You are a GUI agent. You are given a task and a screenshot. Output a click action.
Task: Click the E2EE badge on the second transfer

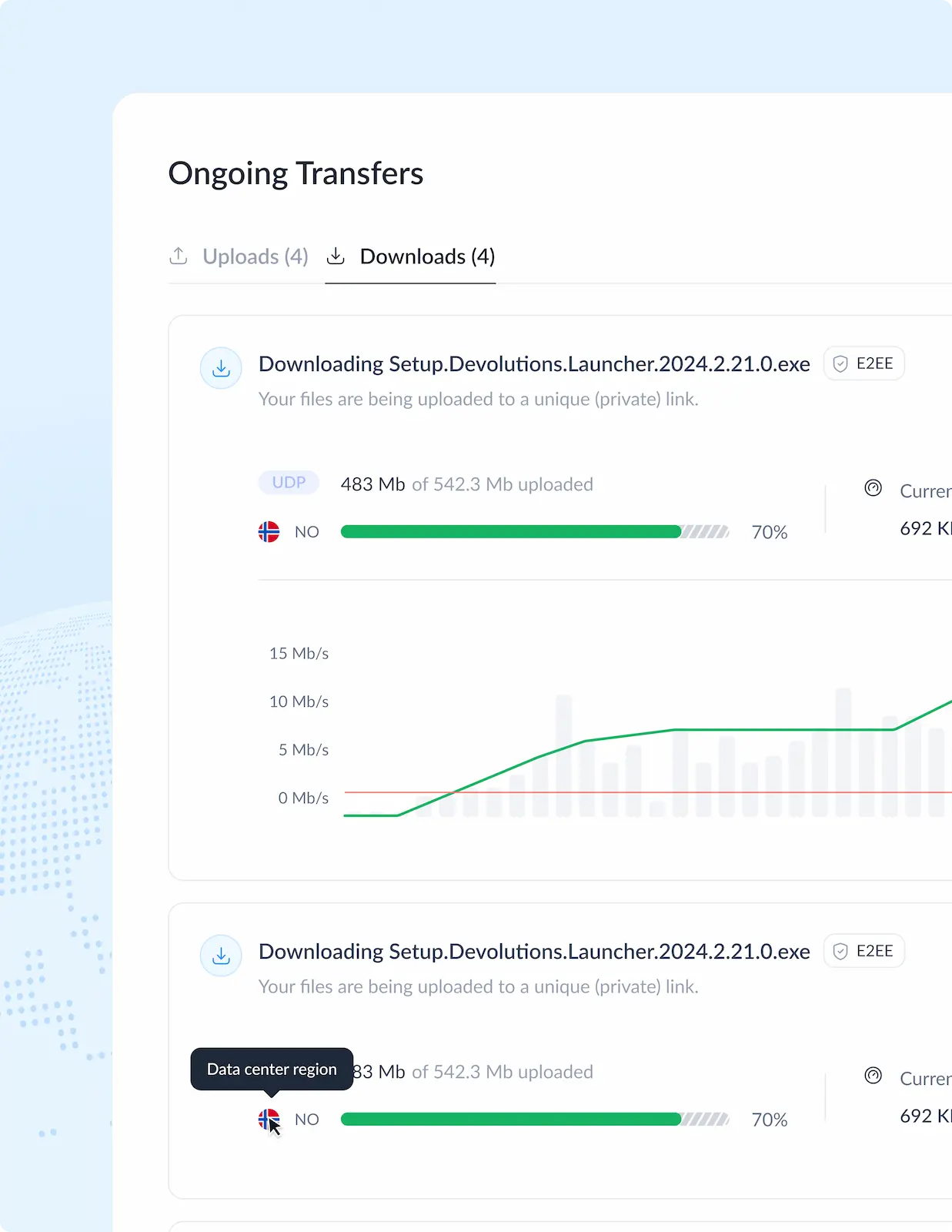tap(864, 951)
